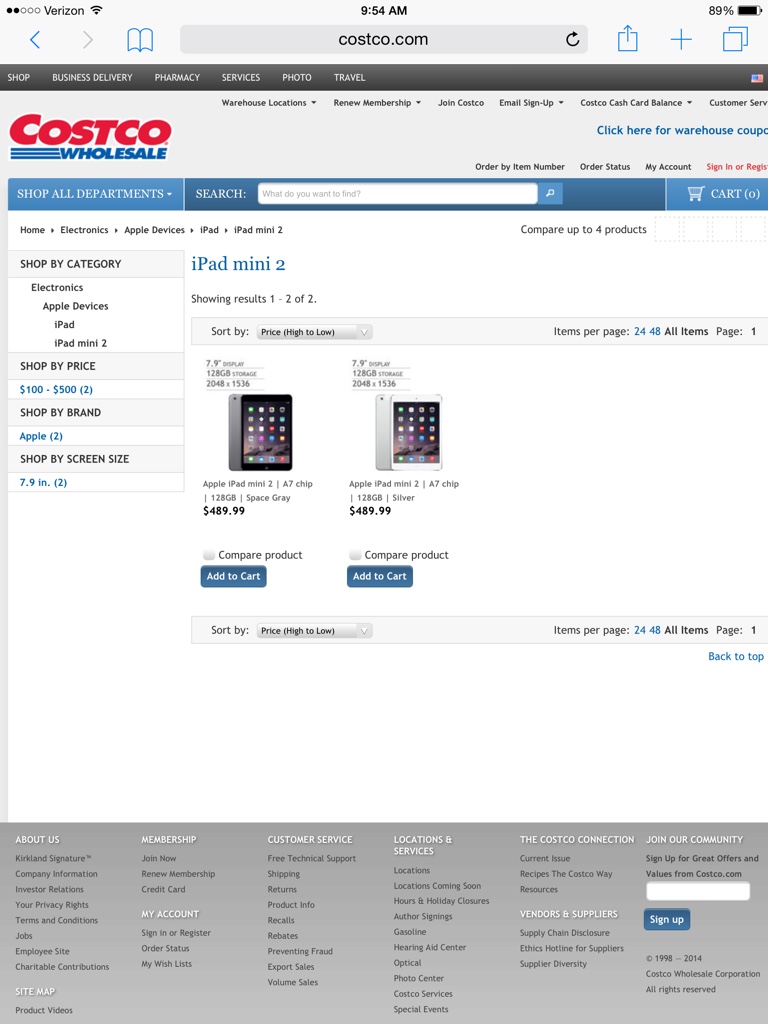
Task: Tap the Safari back arrow
Action: click(35, 40)
